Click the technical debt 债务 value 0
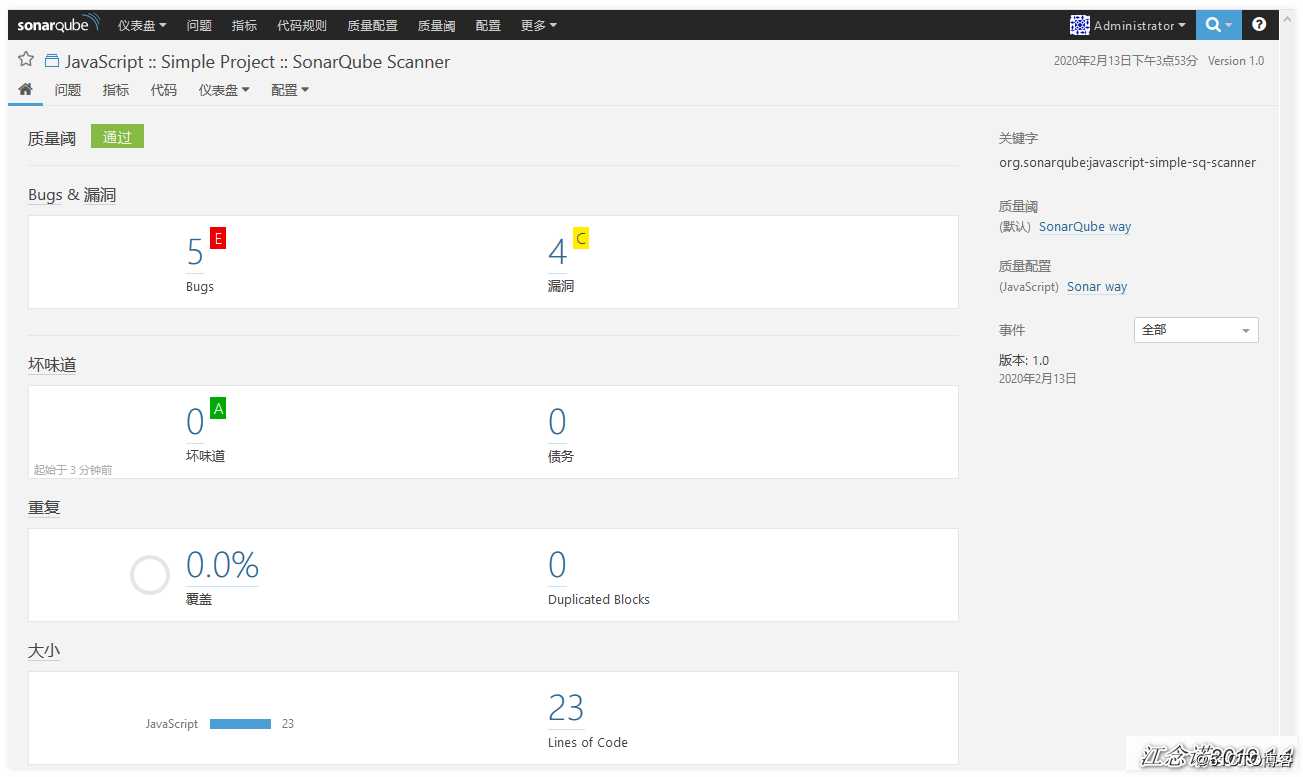This screenshot has width=1303, height=777. point(557,422)
